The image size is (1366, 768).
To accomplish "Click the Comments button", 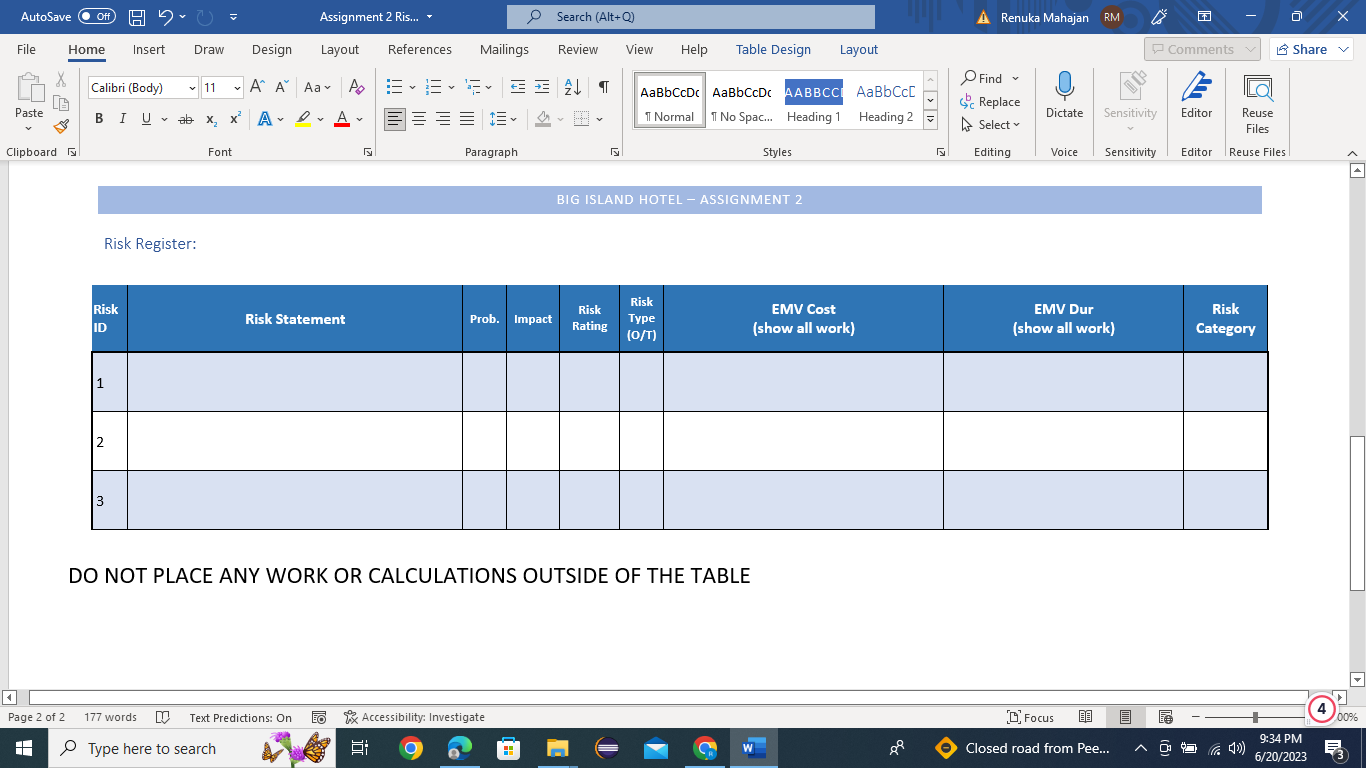I will (1202, 49).
